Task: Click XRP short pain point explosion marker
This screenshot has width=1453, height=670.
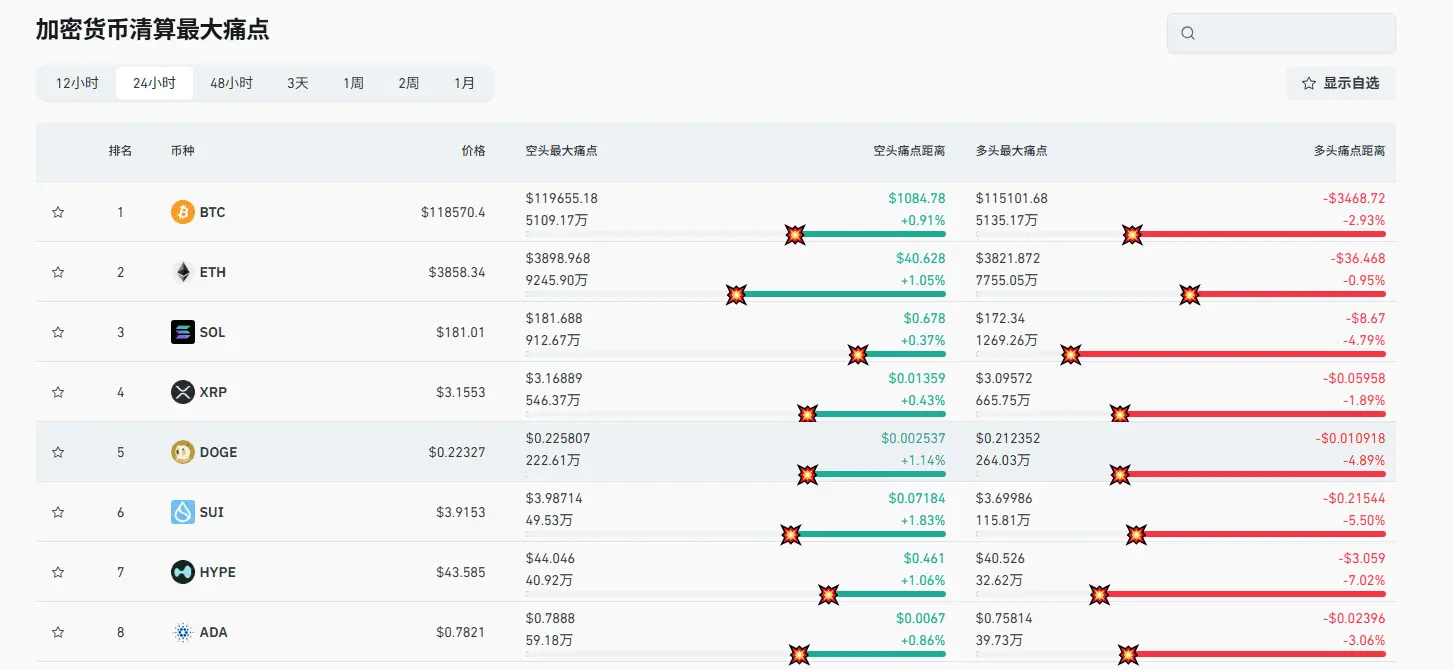Action: point(808,415)
